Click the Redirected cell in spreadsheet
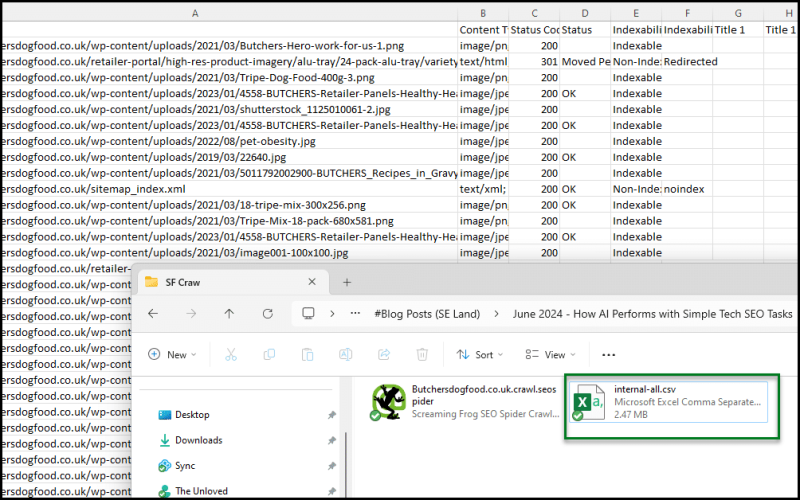The width and height of the screenshot is (800, 500). click(687, 61)
